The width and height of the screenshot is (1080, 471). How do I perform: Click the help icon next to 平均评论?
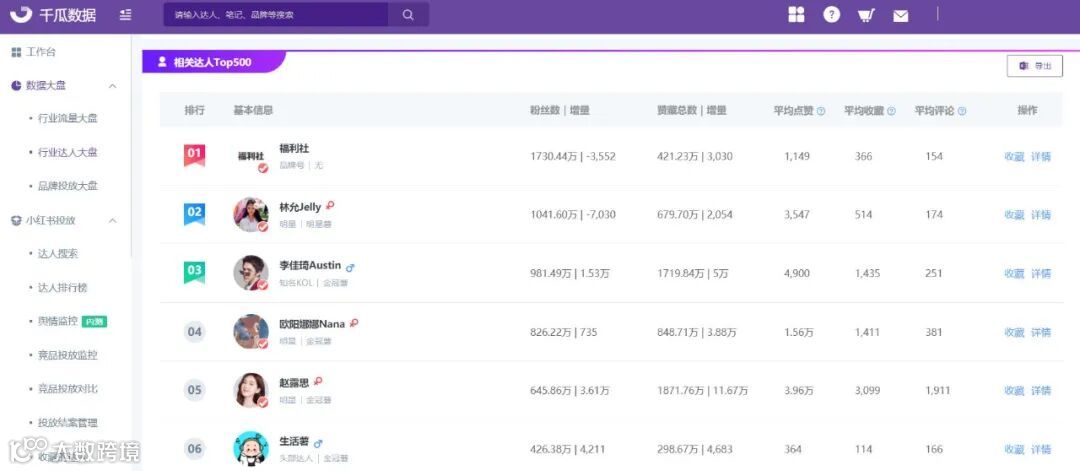tap(962, 111)
